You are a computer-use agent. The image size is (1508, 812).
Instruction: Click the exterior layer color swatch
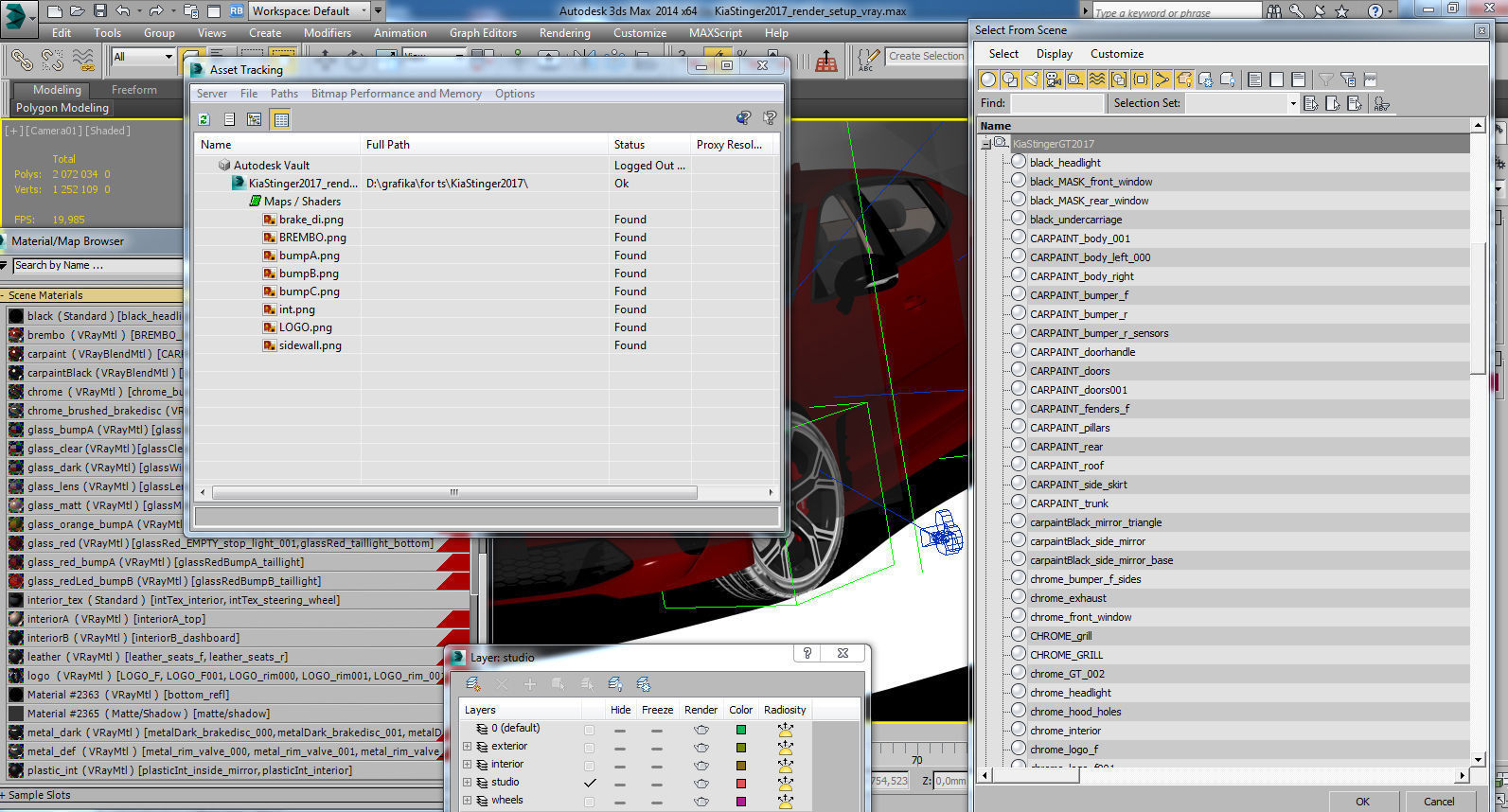point(740,748)
